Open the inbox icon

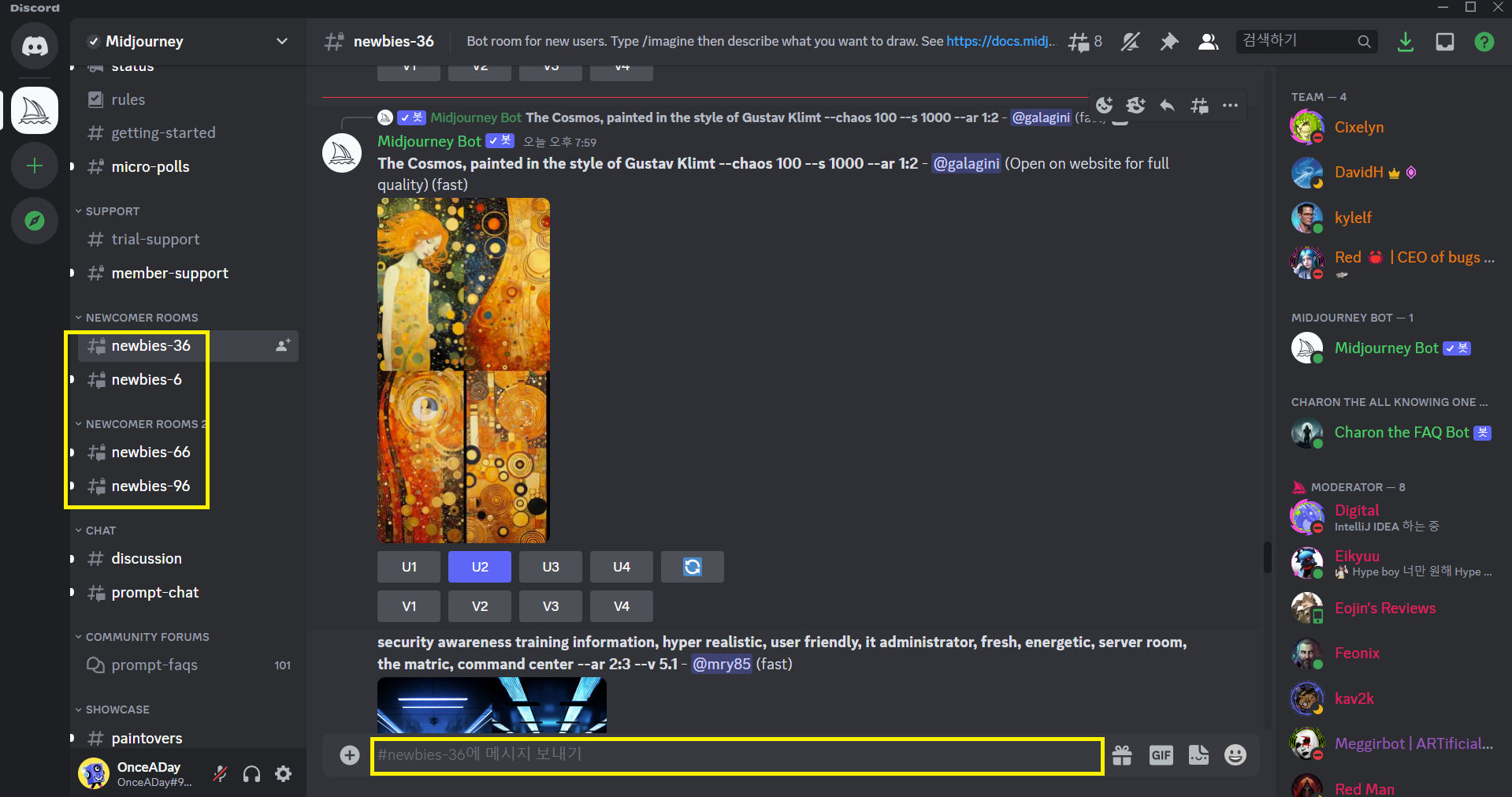point(1444,42)
